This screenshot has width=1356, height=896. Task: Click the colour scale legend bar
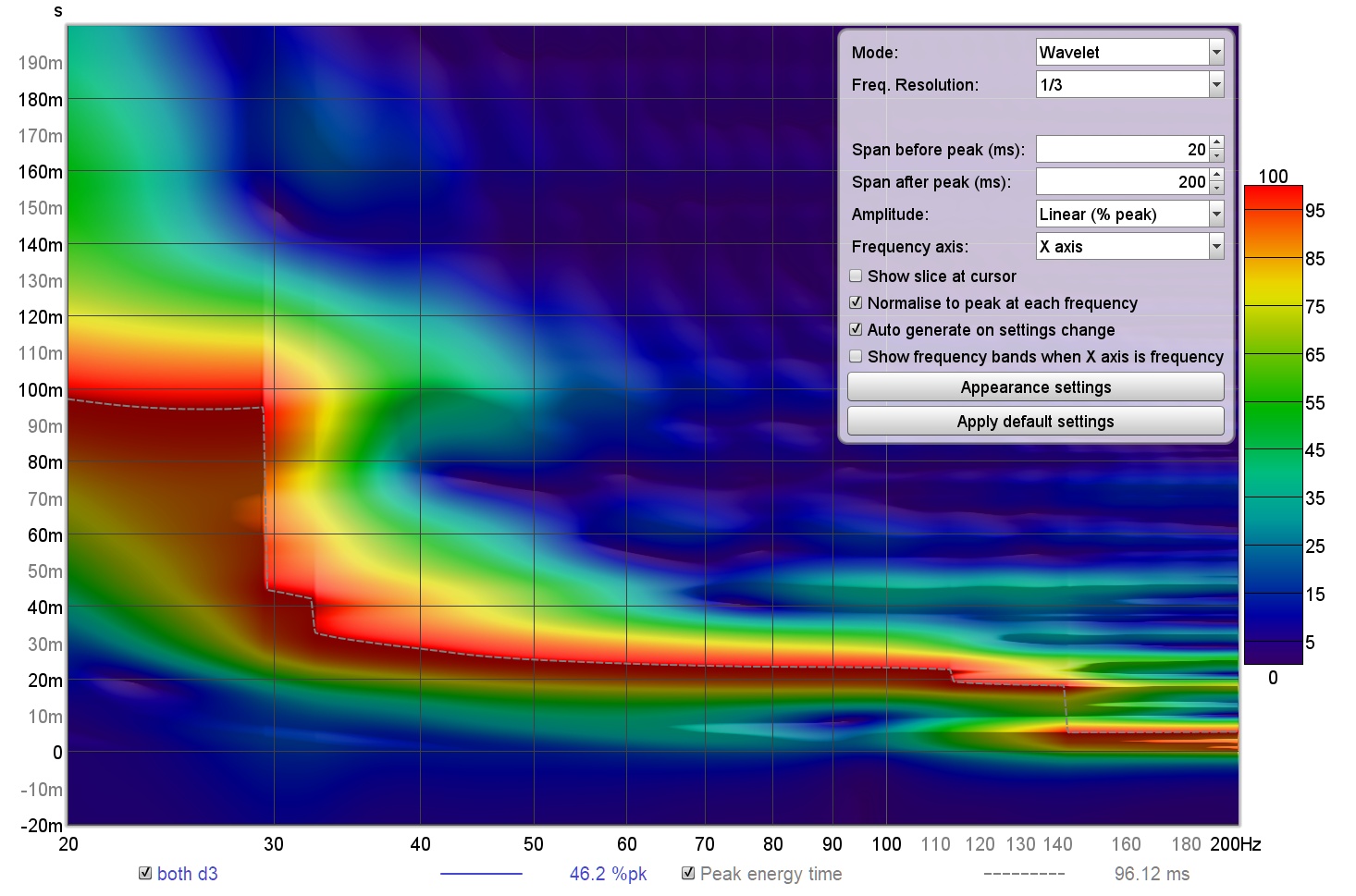coord(1274,424)
